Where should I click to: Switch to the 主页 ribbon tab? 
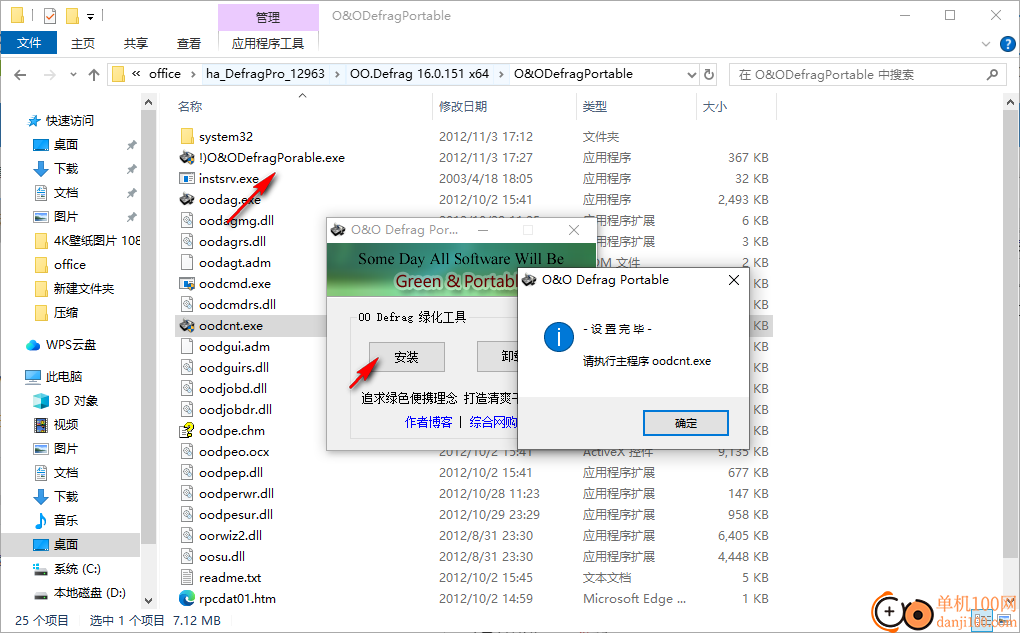pos(83,43)
